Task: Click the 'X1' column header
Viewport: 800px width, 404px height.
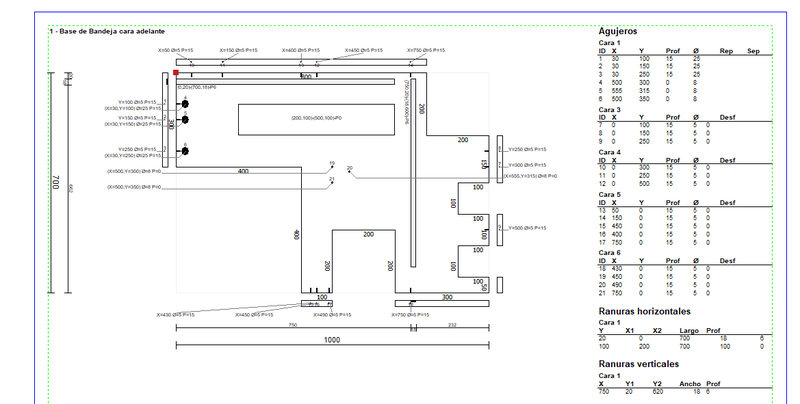Action: [630, 331]
